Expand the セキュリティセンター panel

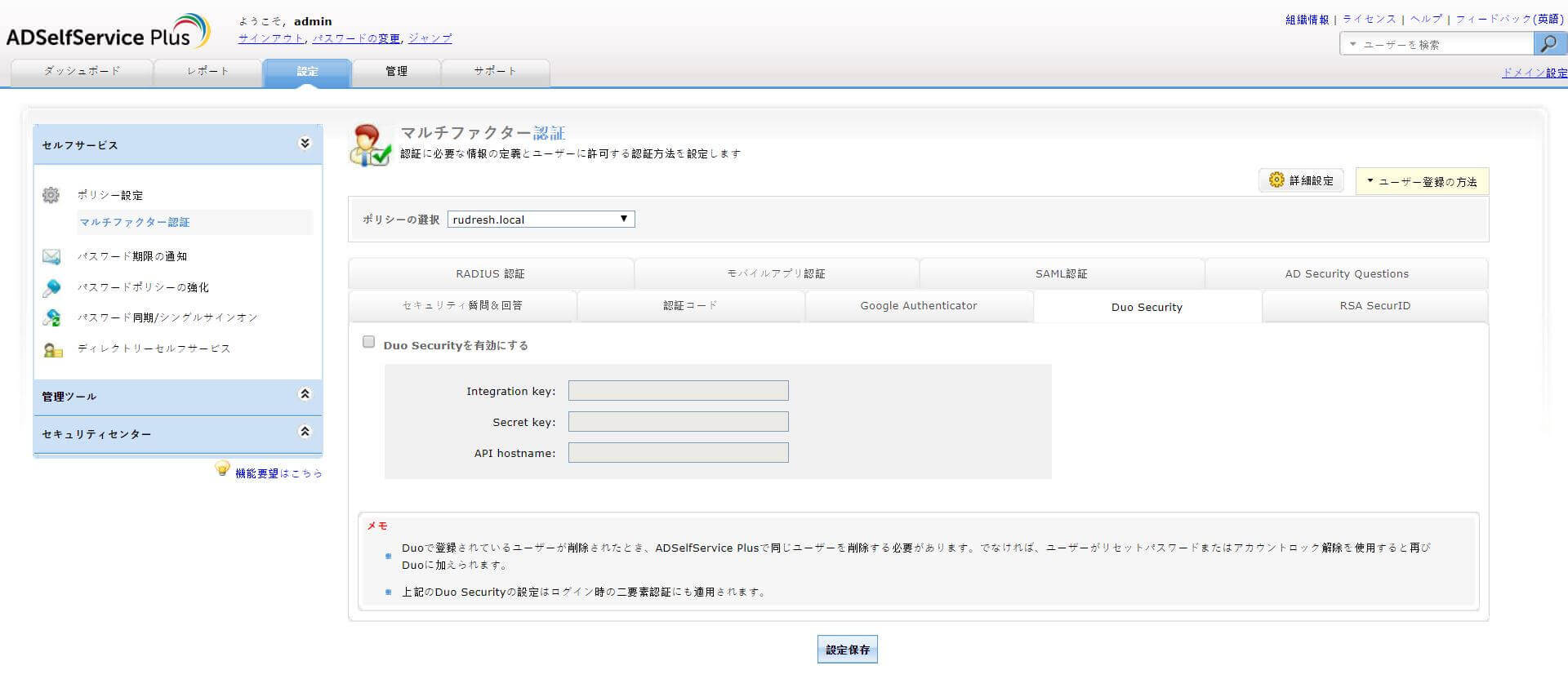(305, 432)
